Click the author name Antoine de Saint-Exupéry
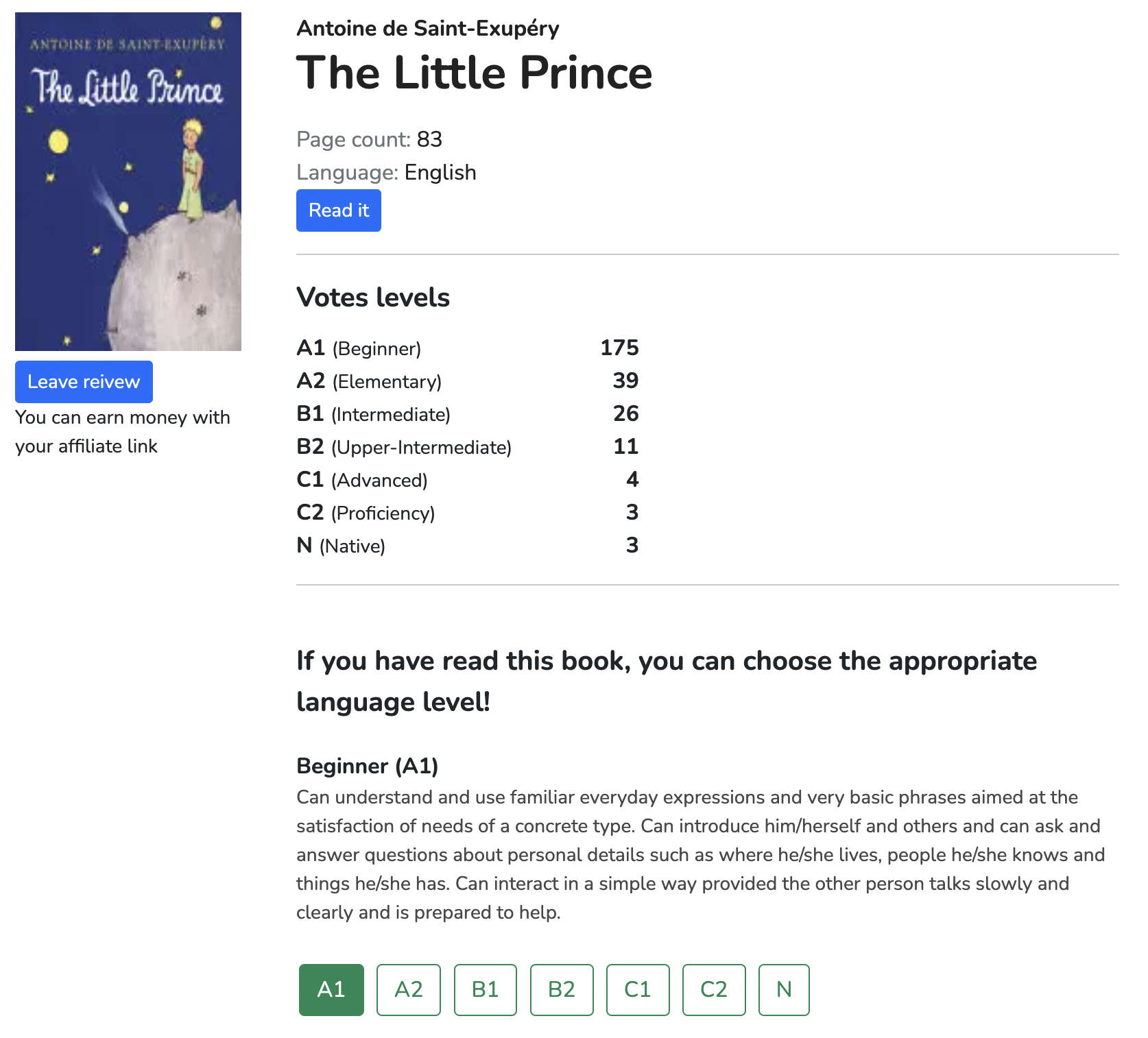 427,29
